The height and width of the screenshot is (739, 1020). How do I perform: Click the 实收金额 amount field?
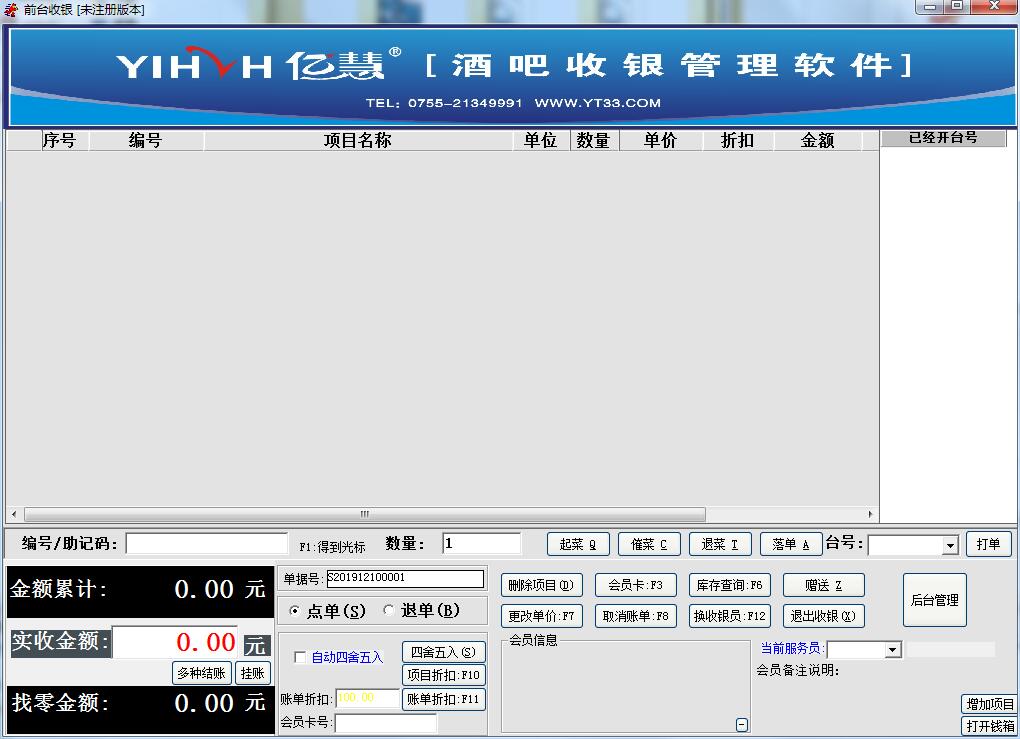pyautogui.click(x=175, y=642)
